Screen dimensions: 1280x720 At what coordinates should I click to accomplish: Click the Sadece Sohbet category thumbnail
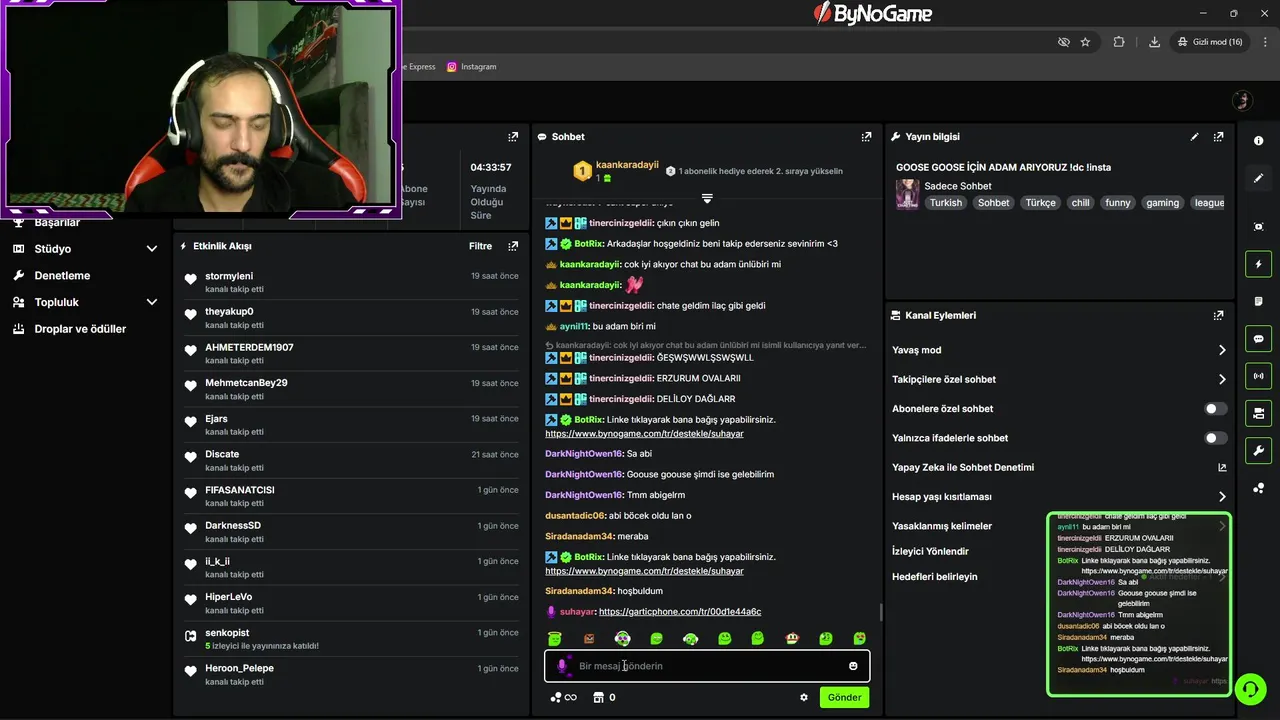click(x=907, y=194)
